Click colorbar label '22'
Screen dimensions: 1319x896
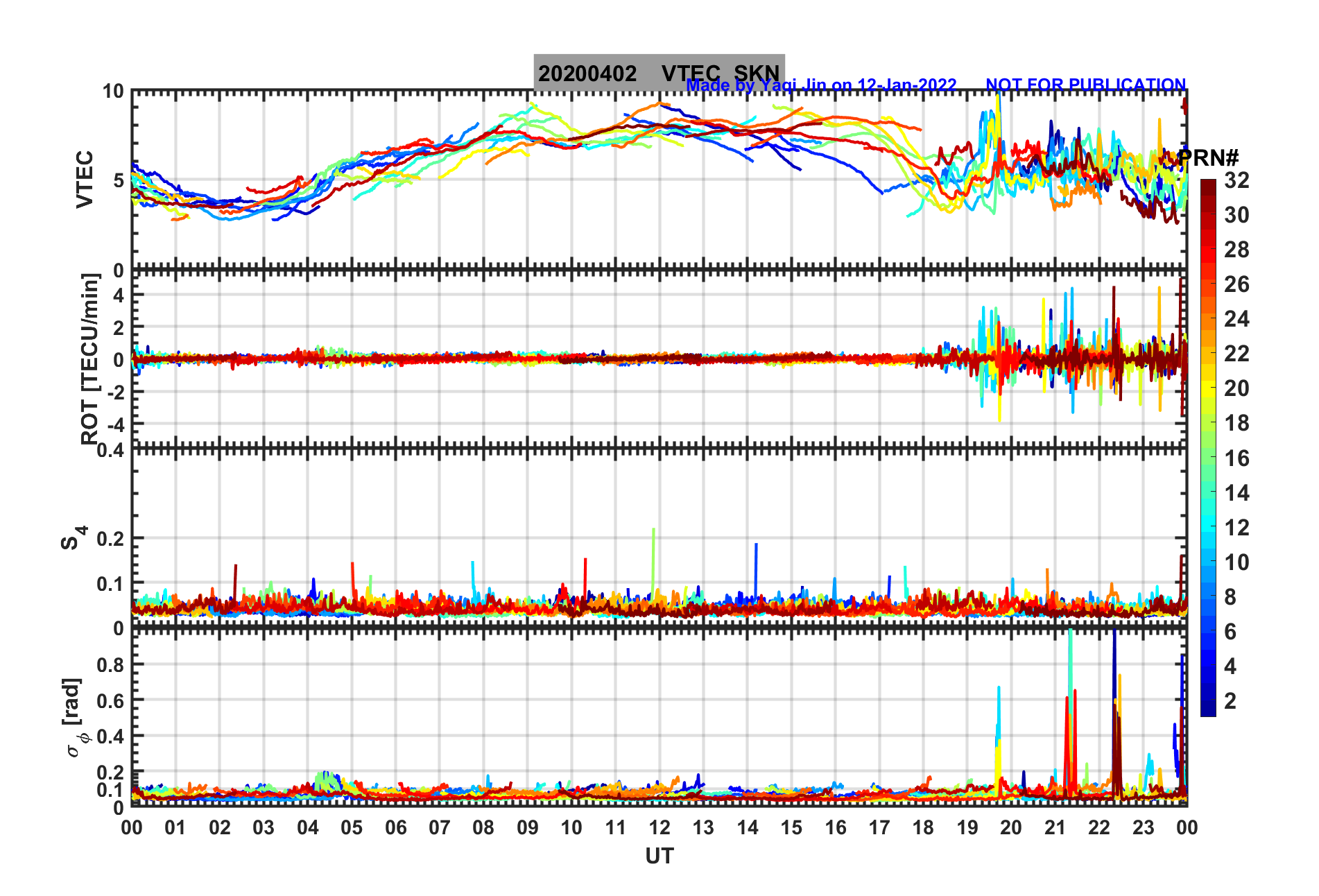(x=1236, y=354)
